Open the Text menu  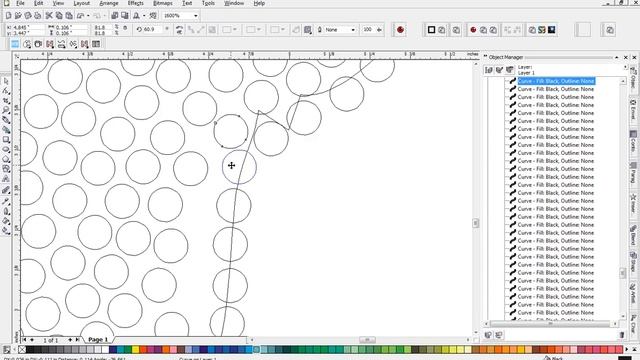(187, 3)
